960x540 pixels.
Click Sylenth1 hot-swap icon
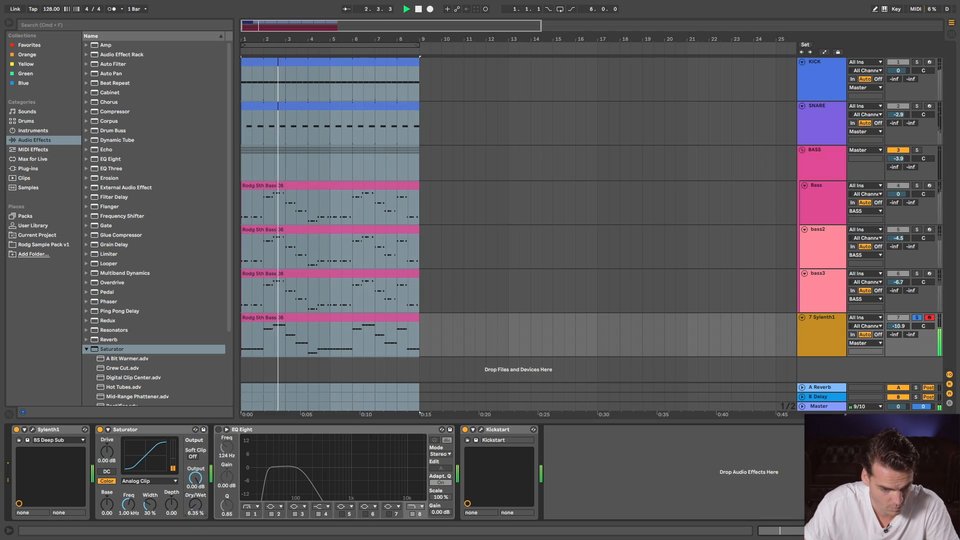(x=85, y=430)
